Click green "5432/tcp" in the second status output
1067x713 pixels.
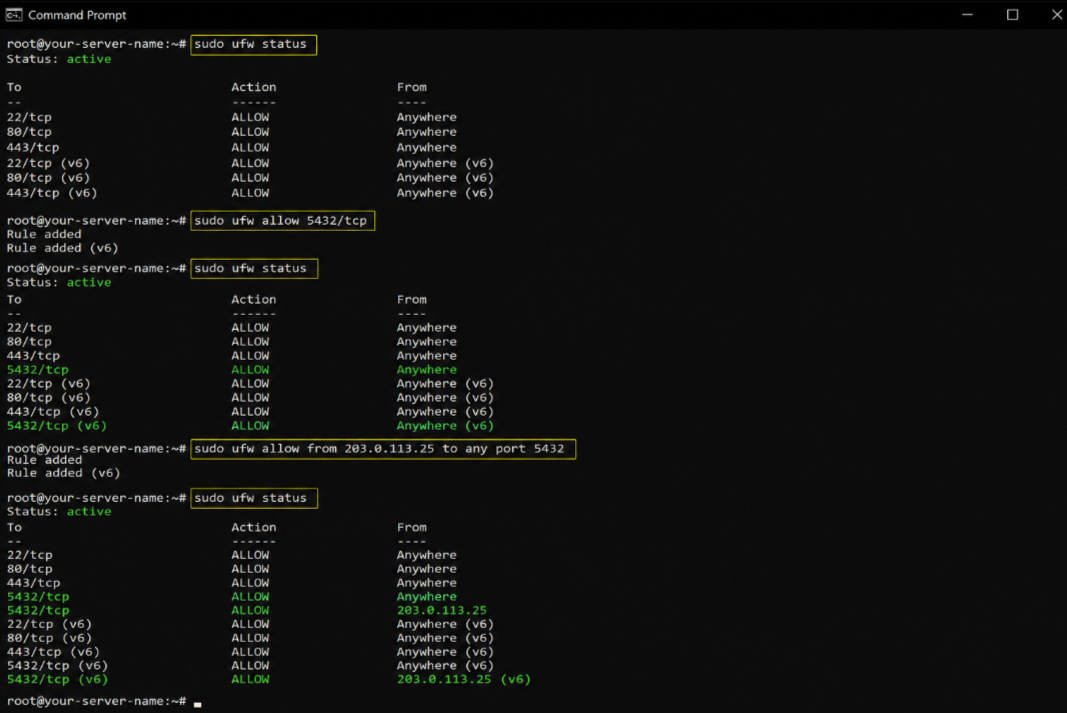coord(37,369)
